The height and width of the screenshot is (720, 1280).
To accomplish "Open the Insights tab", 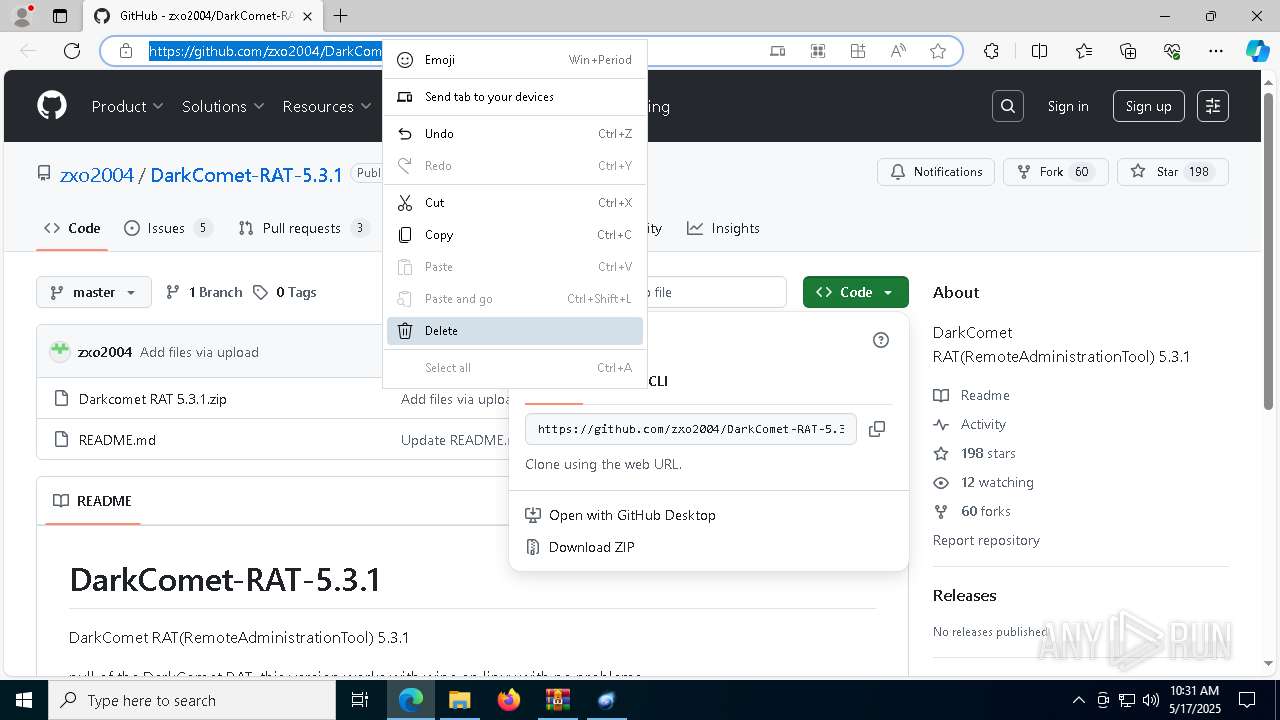I will tap(723, 228).
